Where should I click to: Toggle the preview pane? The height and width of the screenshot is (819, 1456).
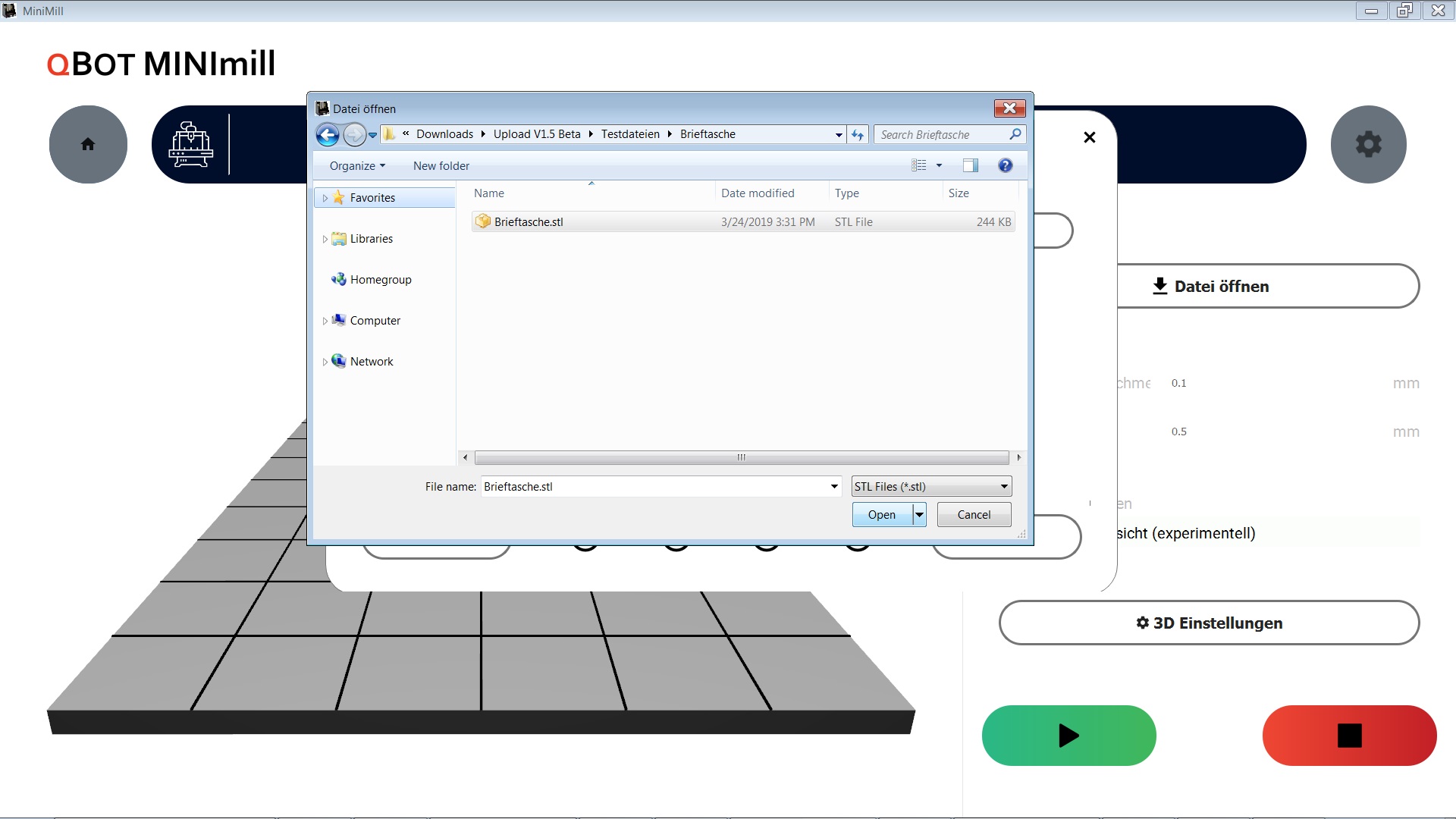point(970,165)
